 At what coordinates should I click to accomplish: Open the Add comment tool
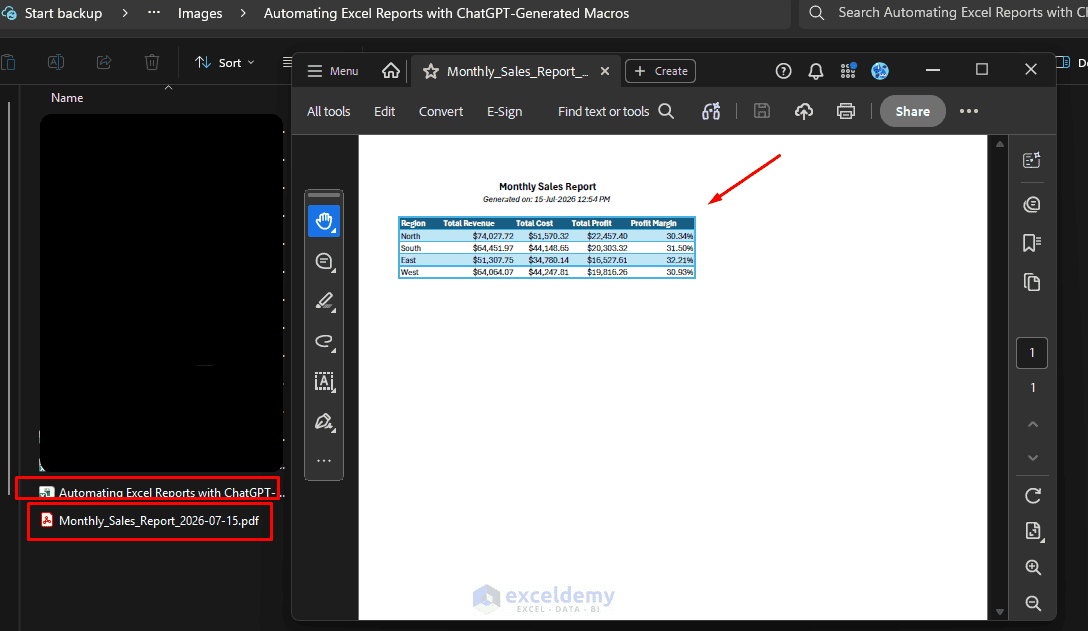coord(324,262)
